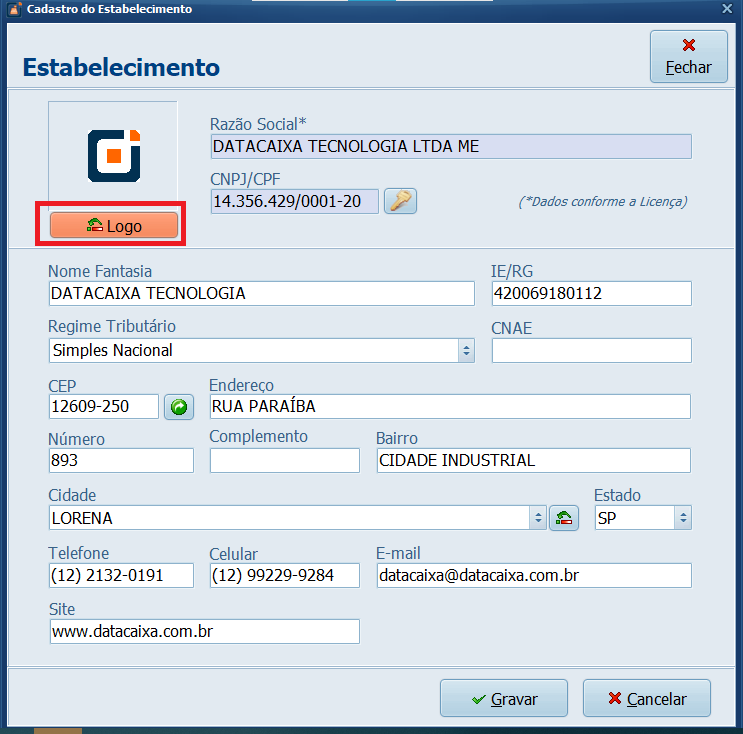
Task: Save the form with Gravar
Action: click(504, 698)
